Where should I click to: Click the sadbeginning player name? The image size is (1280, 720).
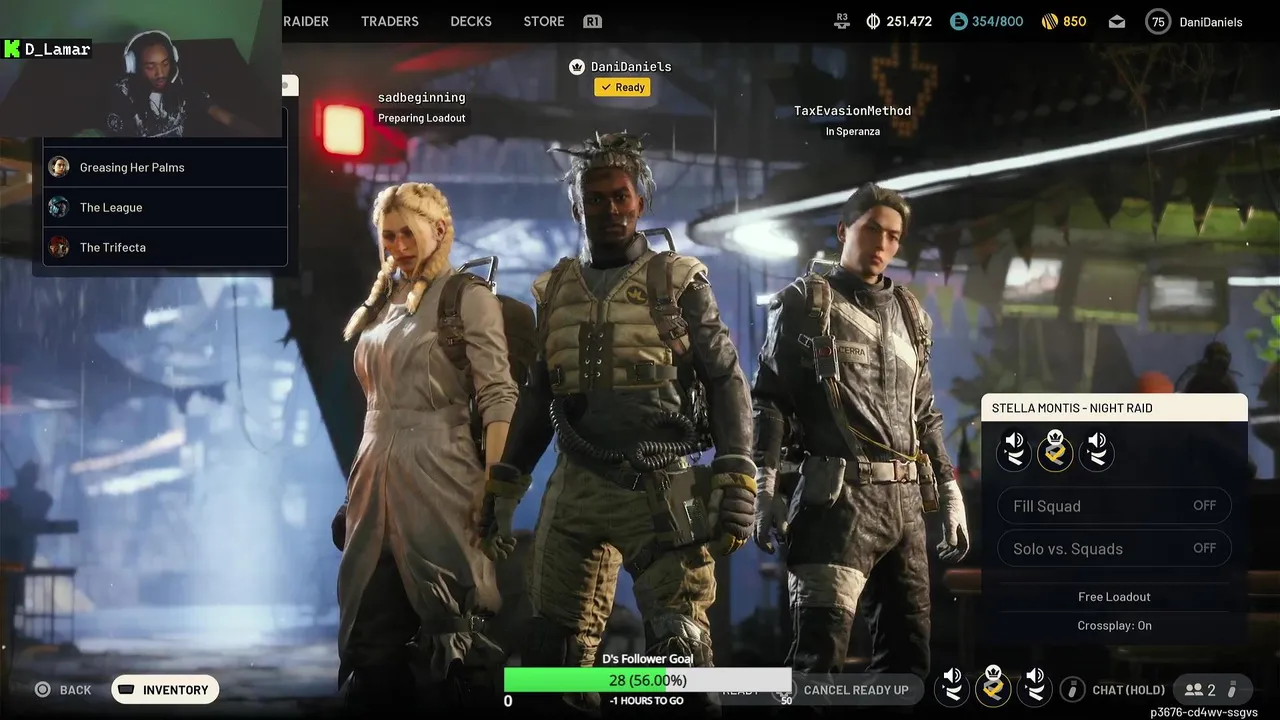coord(421,97)
